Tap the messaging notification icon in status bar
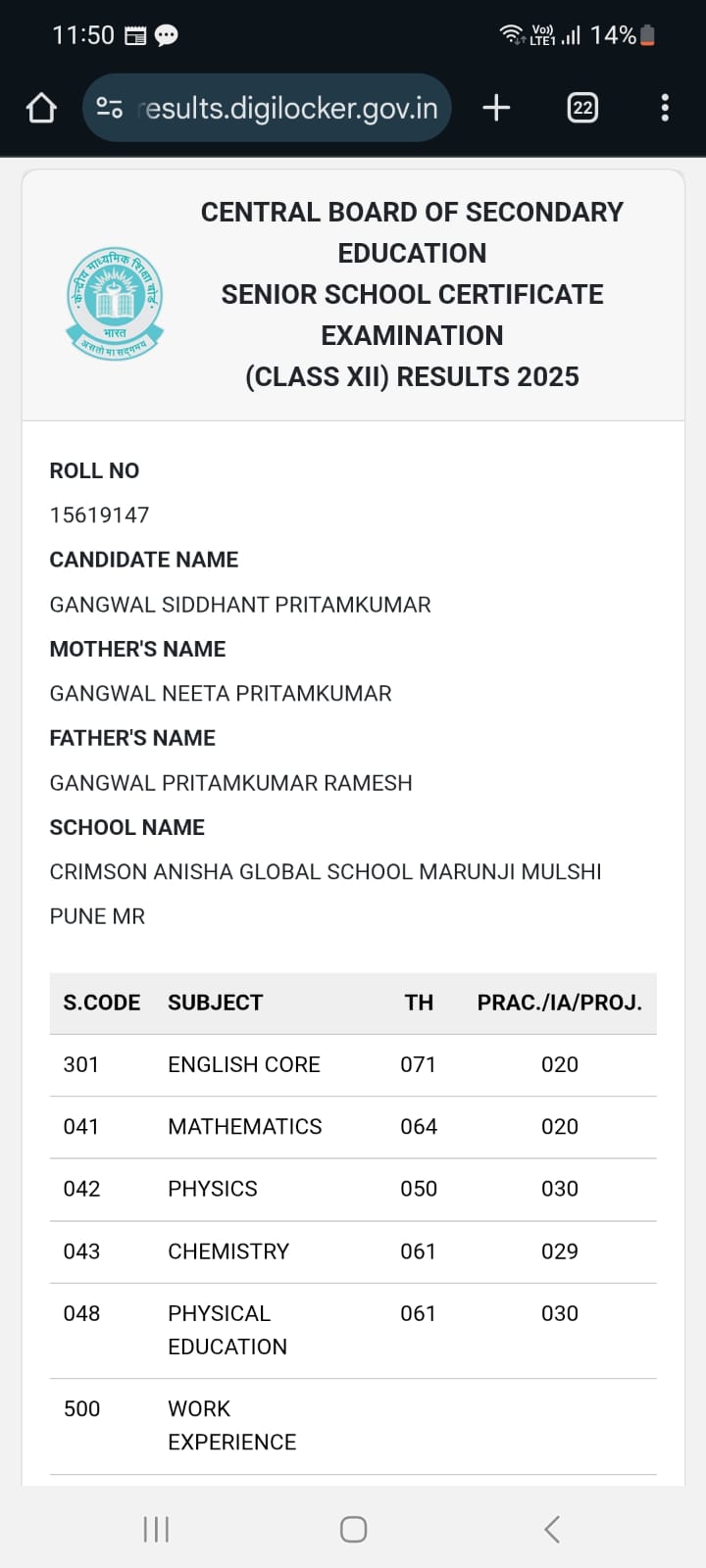Viewport: 706px width, 1568px height. (x=167, y=36)
